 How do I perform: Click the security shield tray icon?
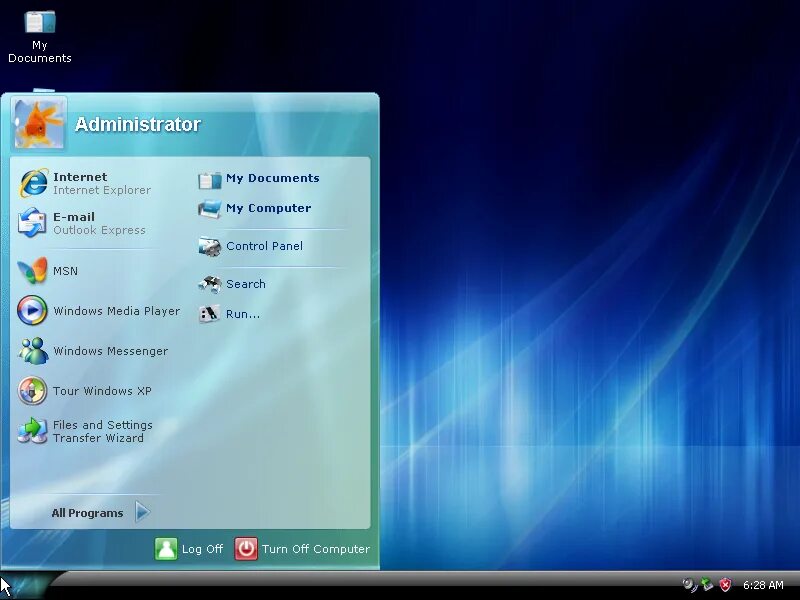click(725, 585)
